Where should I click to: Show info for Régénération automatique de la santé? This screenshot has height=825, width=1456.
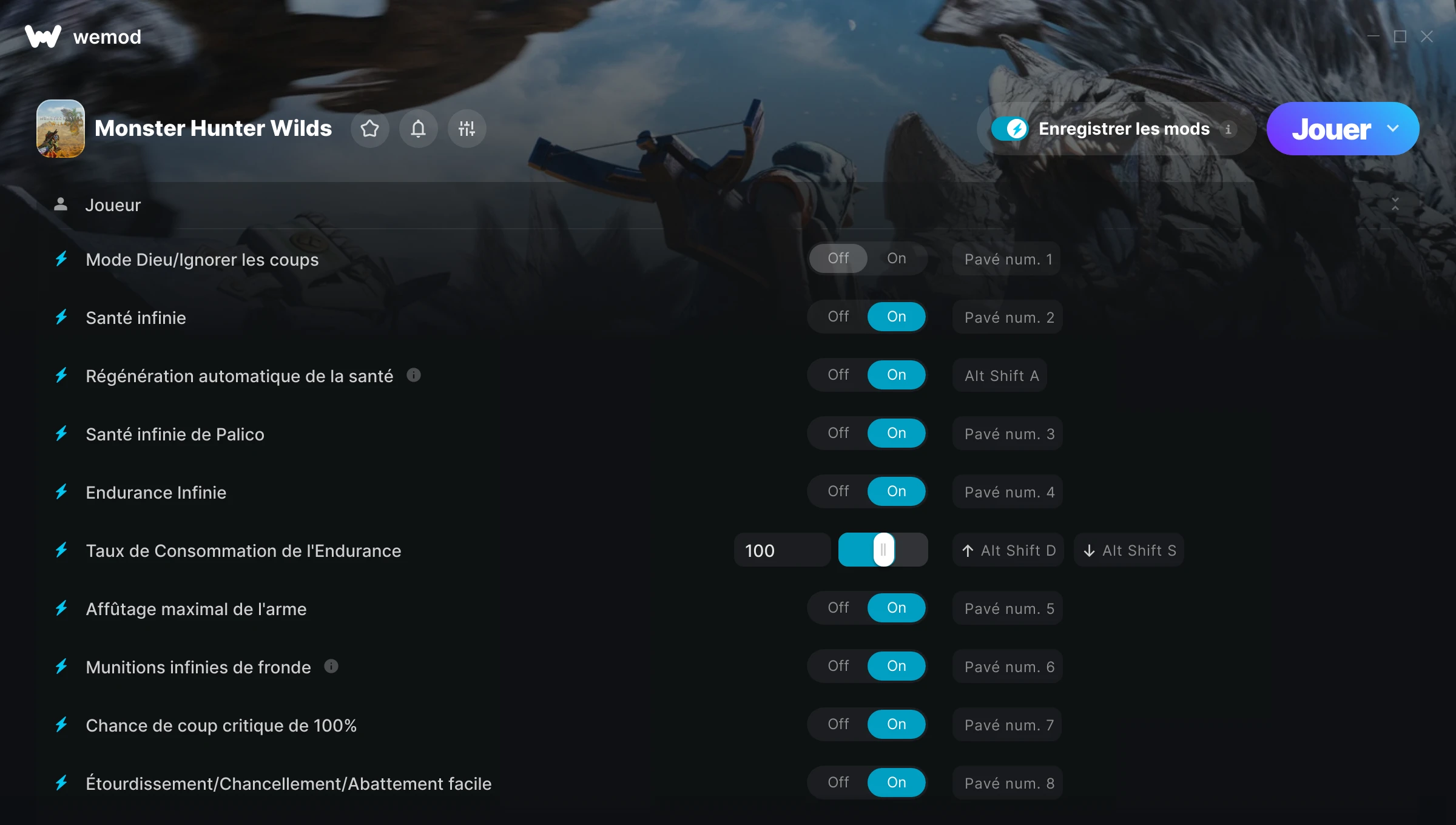point(414,375)
